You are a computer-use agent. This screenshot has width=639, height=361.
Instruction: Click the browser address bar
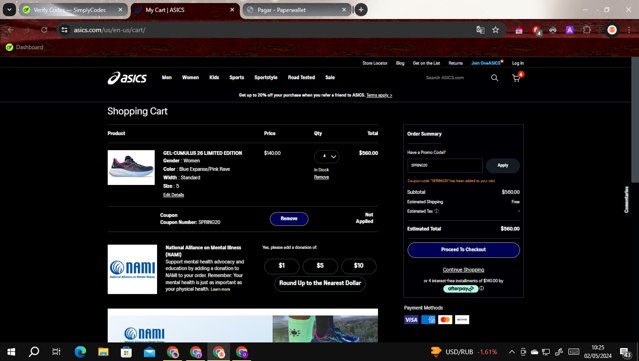[269, 30]
